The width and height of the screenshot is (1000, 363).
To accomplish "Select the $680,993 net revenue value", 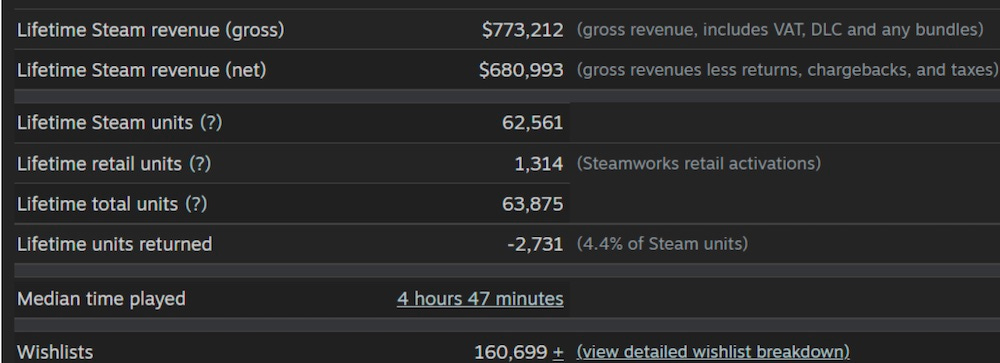I will [x=521, y=70].
